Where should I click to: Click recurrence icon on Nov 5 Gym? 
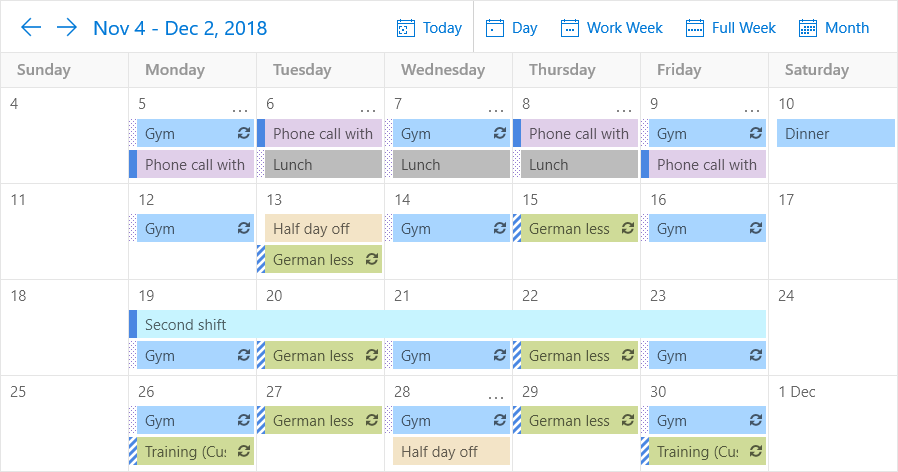pos(244,133)
